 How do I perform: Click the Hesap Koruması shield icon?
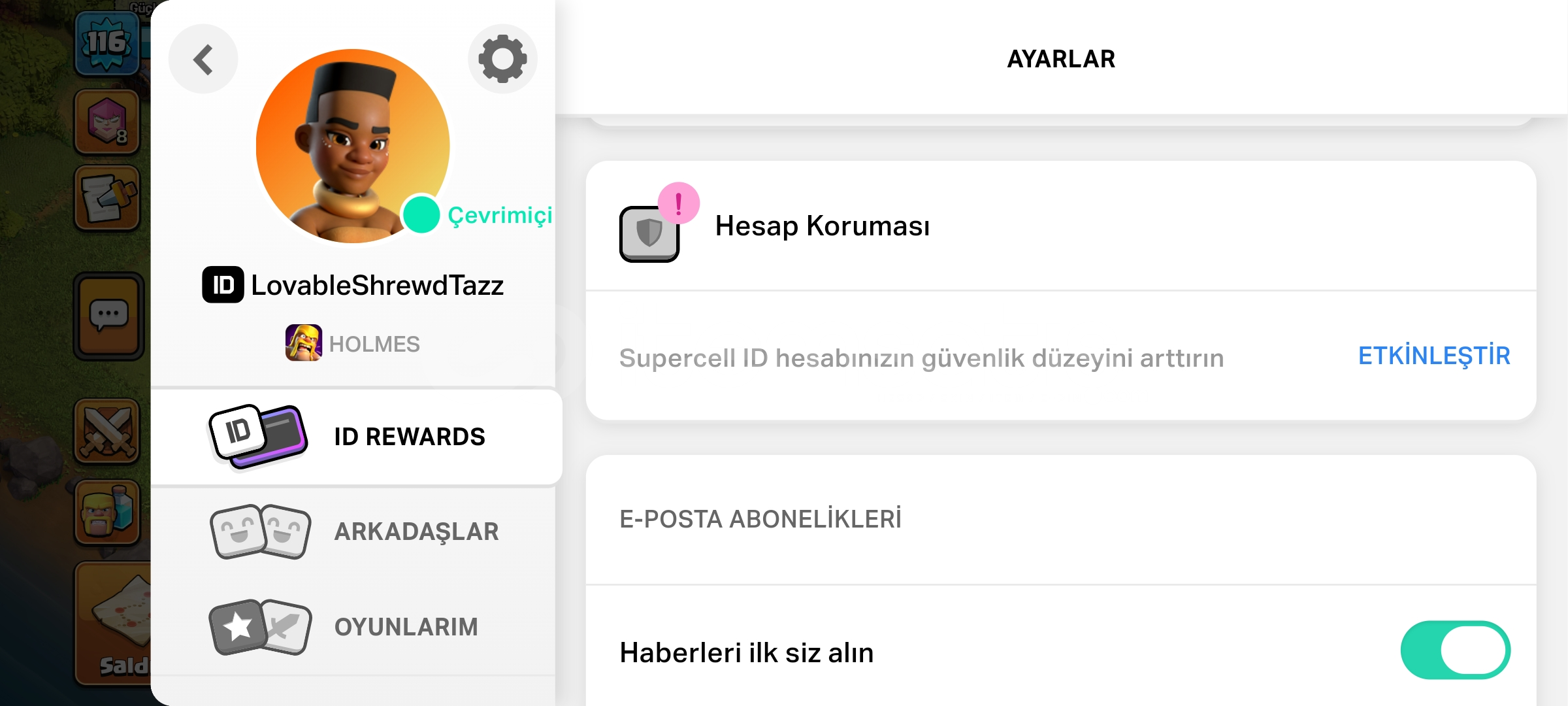pyautogui.click(x=649, y=233)
